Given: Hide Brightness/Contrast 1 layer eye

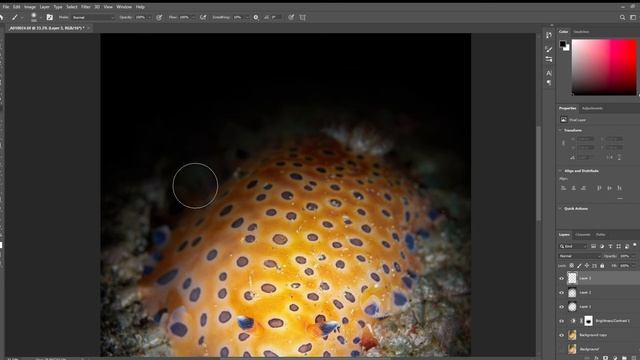Looking at the screenshot, I should 562,321.
